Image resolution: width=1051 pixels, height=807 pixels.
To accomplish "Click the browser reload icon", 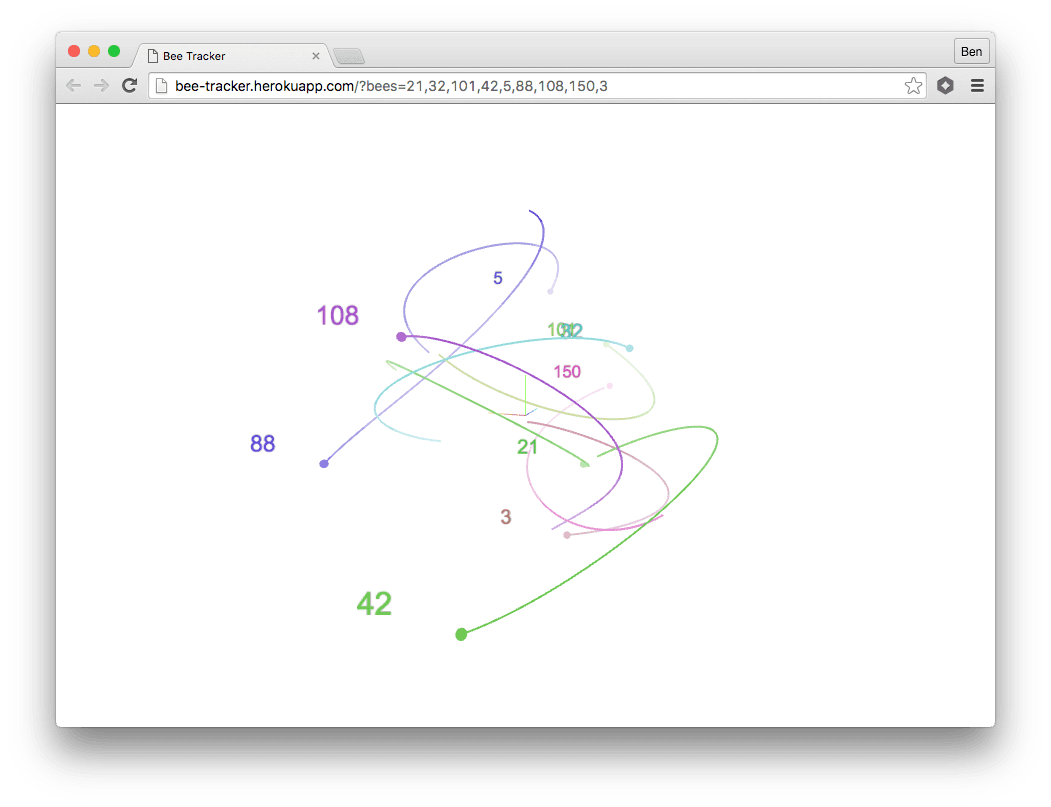I will tap(129, 85).
